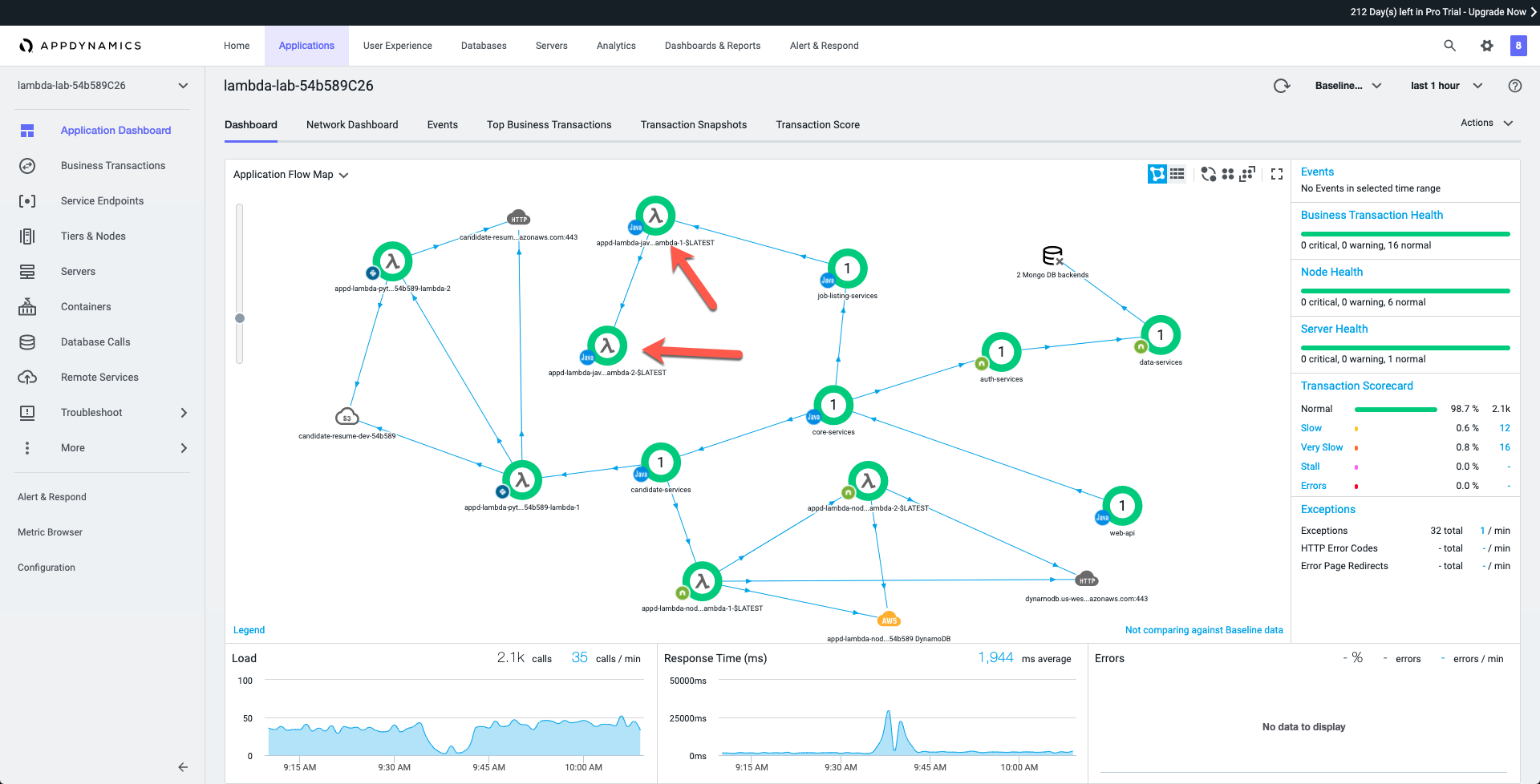This screenshot has width=1540, height=784.
Task: Click the fit-to-view flow map layout icon
Action: pyautogui.click(x=1247, y=174)
